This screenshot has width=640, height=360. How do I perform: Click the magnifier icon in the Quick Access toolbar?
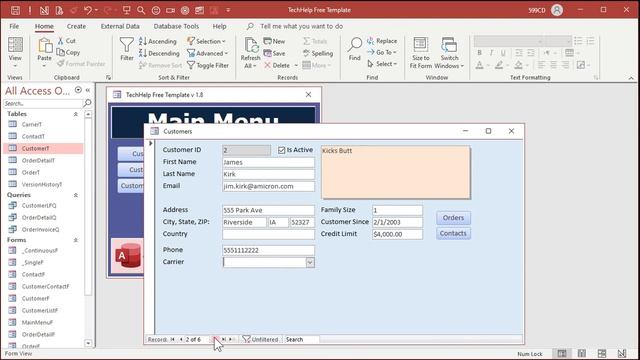pyautogui.click(x=141, y=10)
